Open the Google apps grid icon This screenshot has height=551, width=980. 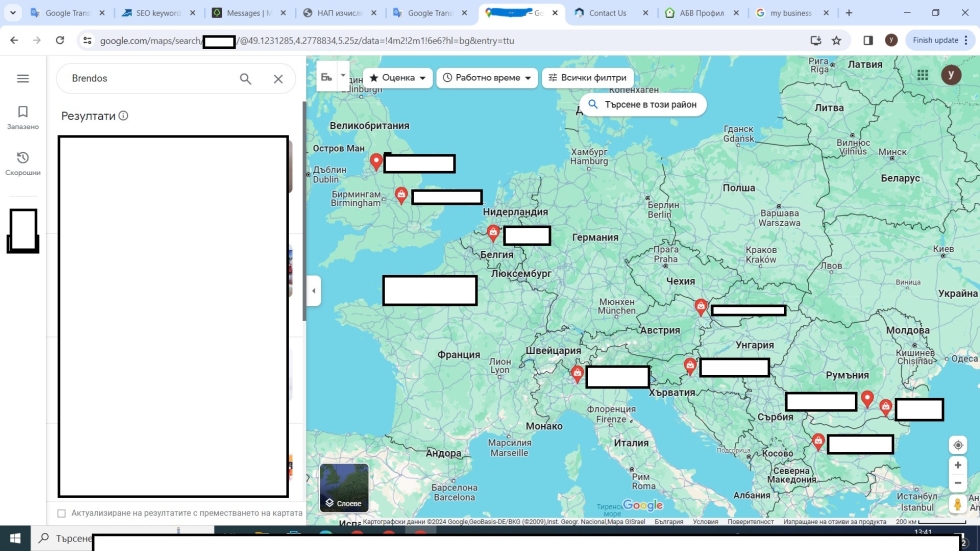[922, 76]
